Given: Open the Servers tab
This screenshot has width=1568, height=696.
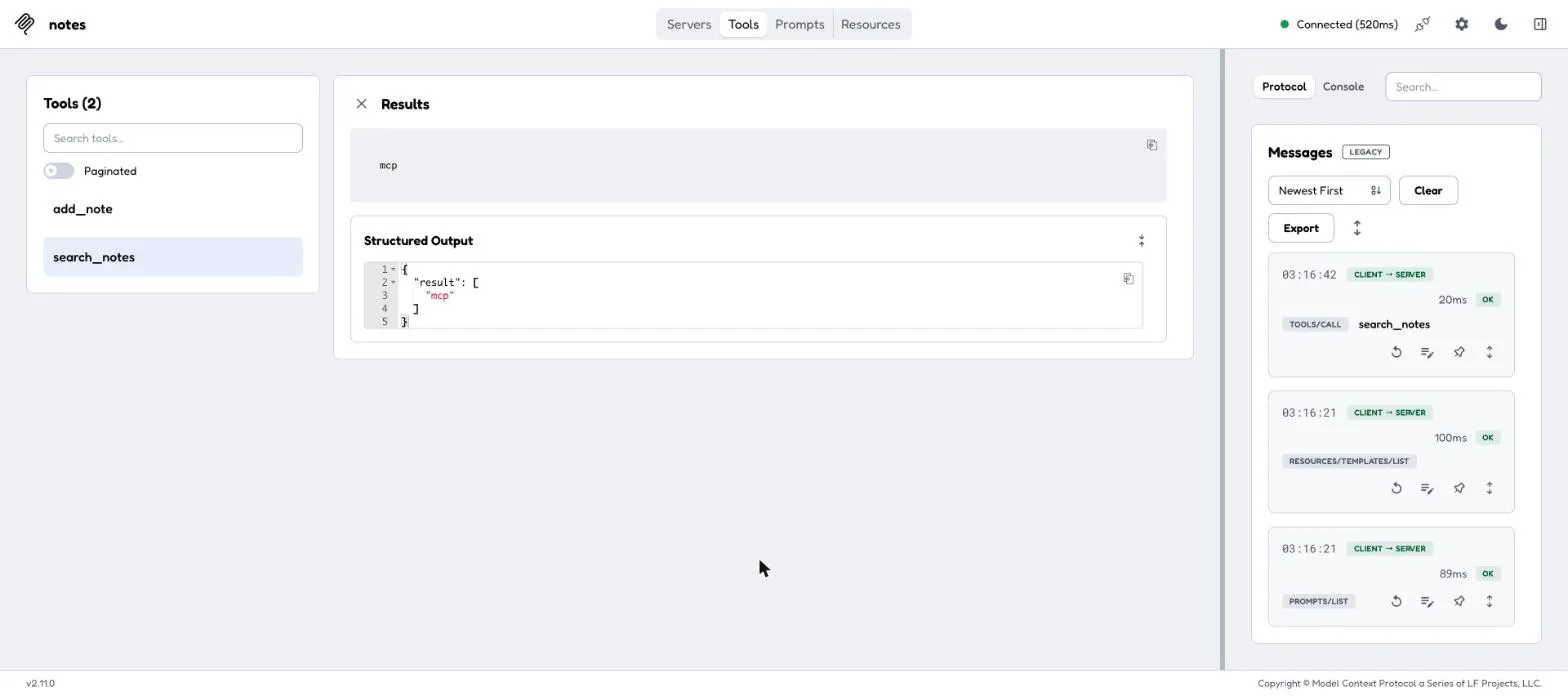Looking at the screenshot, I should pos(689,24).
